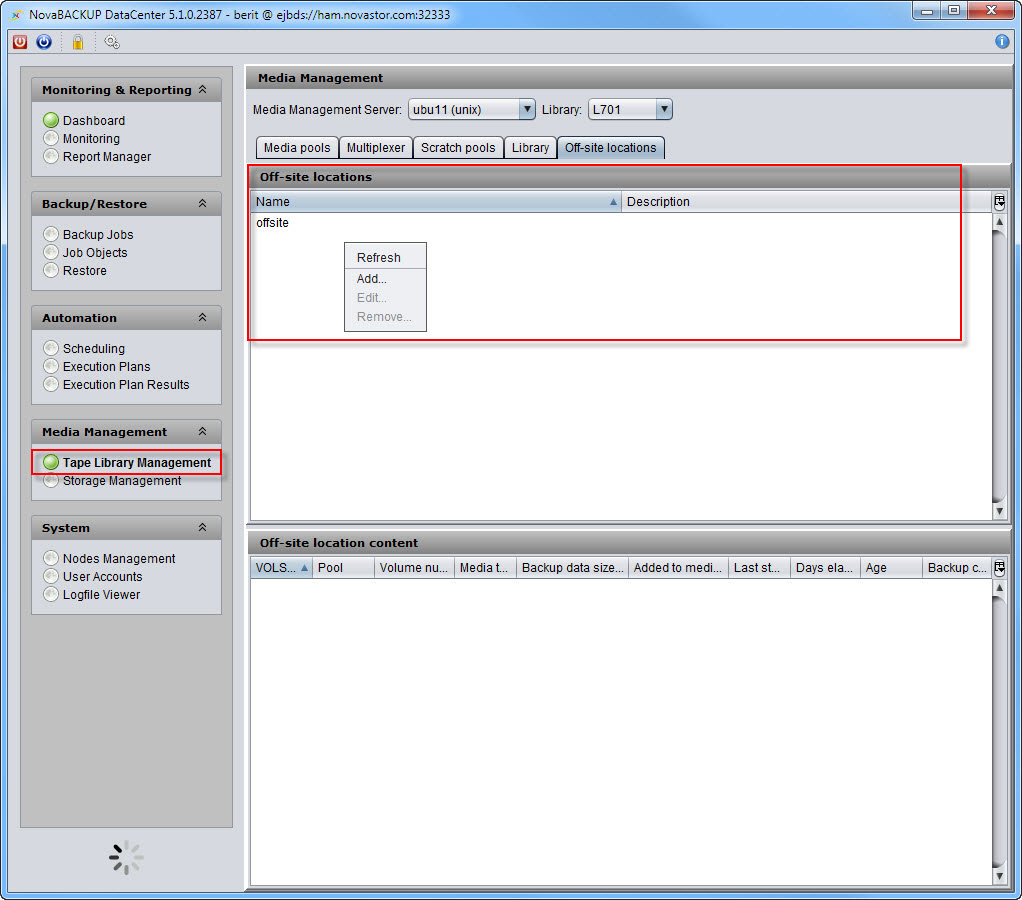The image size is (1022, 900).
Task: Sort by Days ela... column header
Action: pos(825,568)
